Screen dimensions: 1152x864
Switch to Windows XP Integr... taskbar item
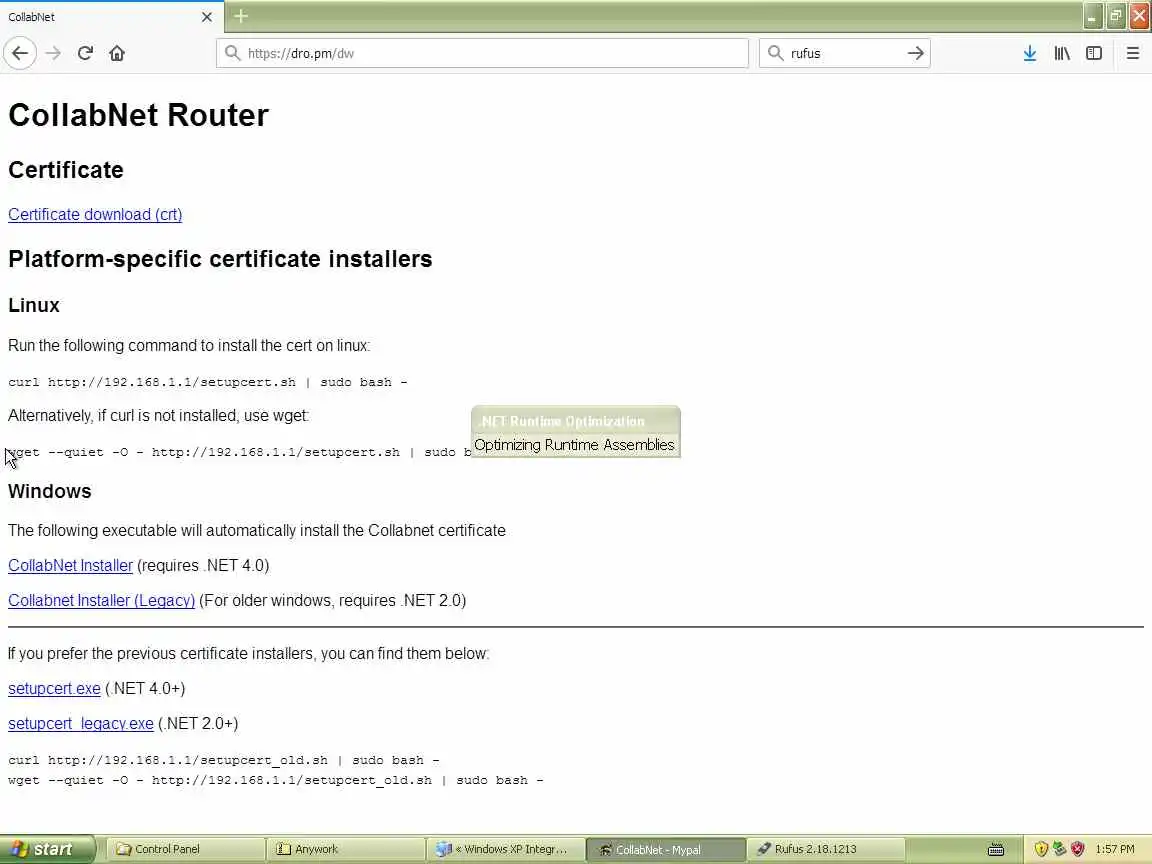point(505,849)
